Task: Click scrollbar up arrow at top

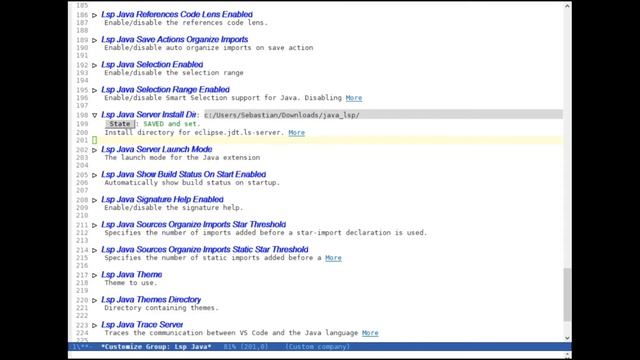Action: click(567, 6)
